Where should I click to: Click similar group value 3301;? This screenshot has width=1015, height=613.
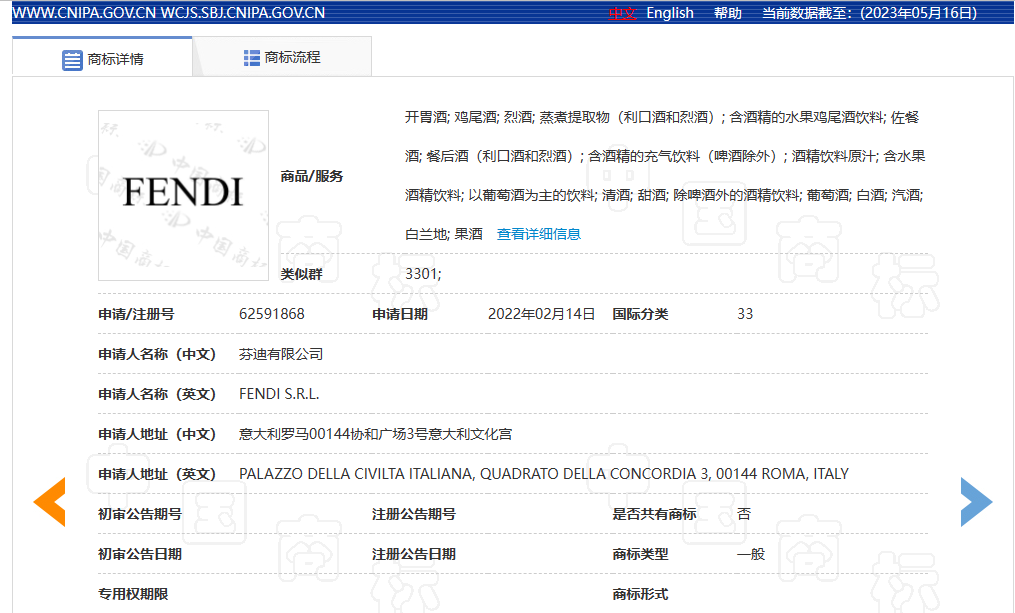pos(423,274)
